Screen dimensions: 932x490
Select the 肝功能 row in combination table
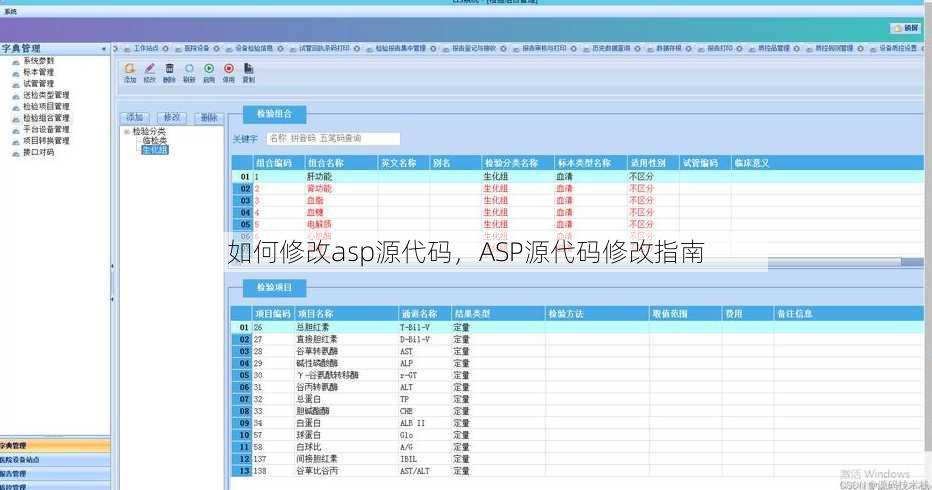pyautogui.click(x=577, y=177)
